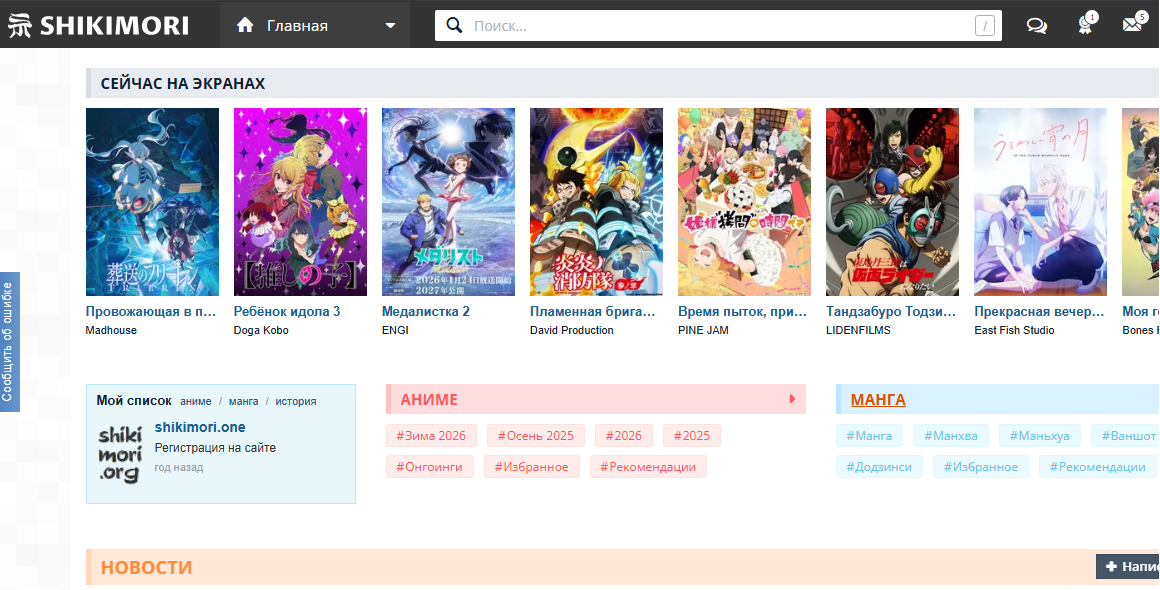The image size is (1160, 590).
Task: Click the plus Написать news button
Action: [1128, 566]
